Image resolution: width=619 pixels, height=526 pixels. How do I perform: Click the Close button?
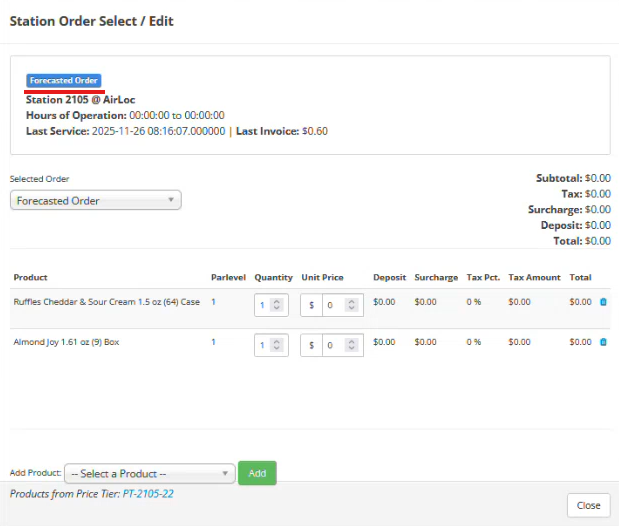(x=588, y=505)
